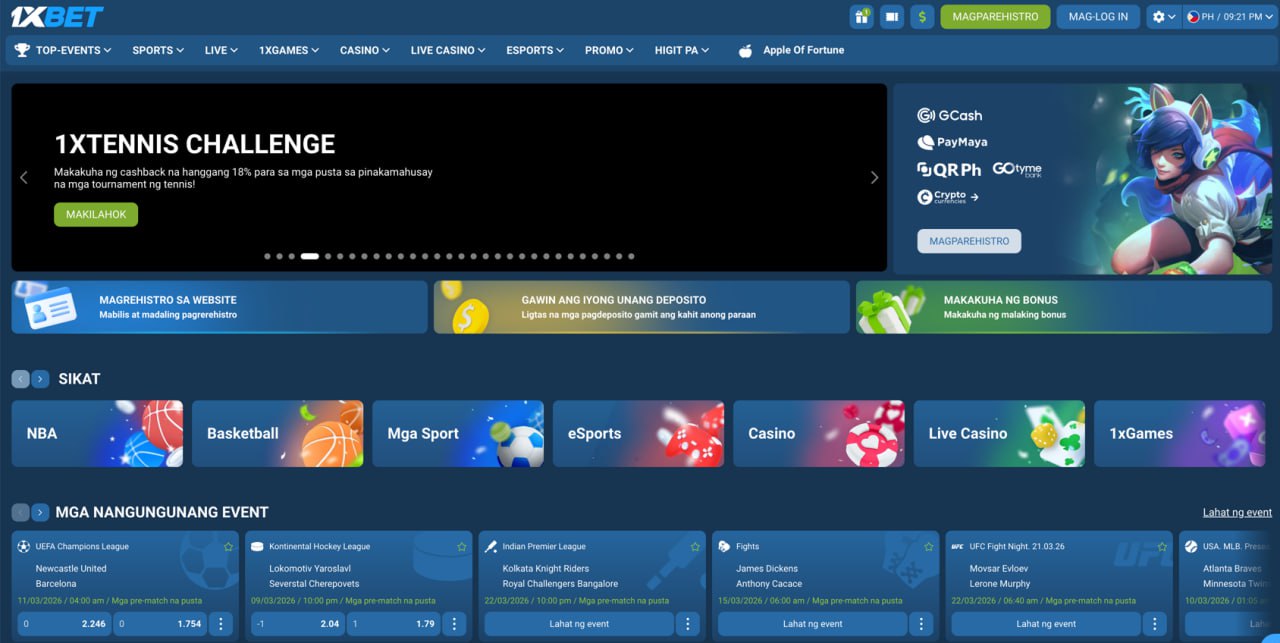
Task: Expand the ESPORTS menu
Action: (x=535, y=50)
